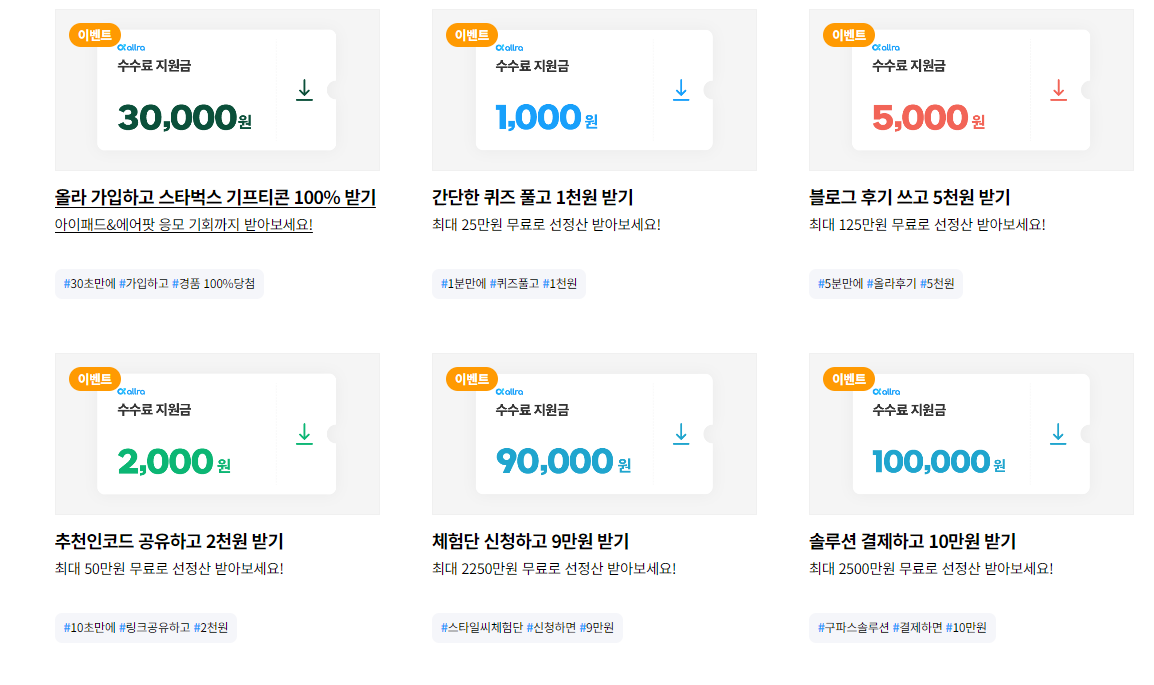Image resolution: width=1154 pixels, height=685 pixels.
Task: Open link 올라 가입하고 스타벅스 기프티콘 100% 받기
Action: (x=215, y=197)
